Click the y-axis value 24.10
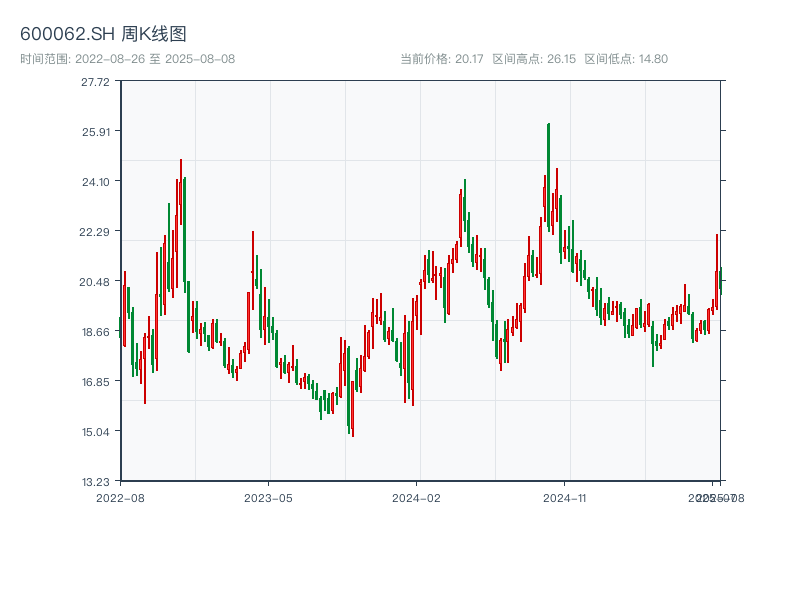Image resolution: width=800 pixels, height=600 pixels. (96, 182)
